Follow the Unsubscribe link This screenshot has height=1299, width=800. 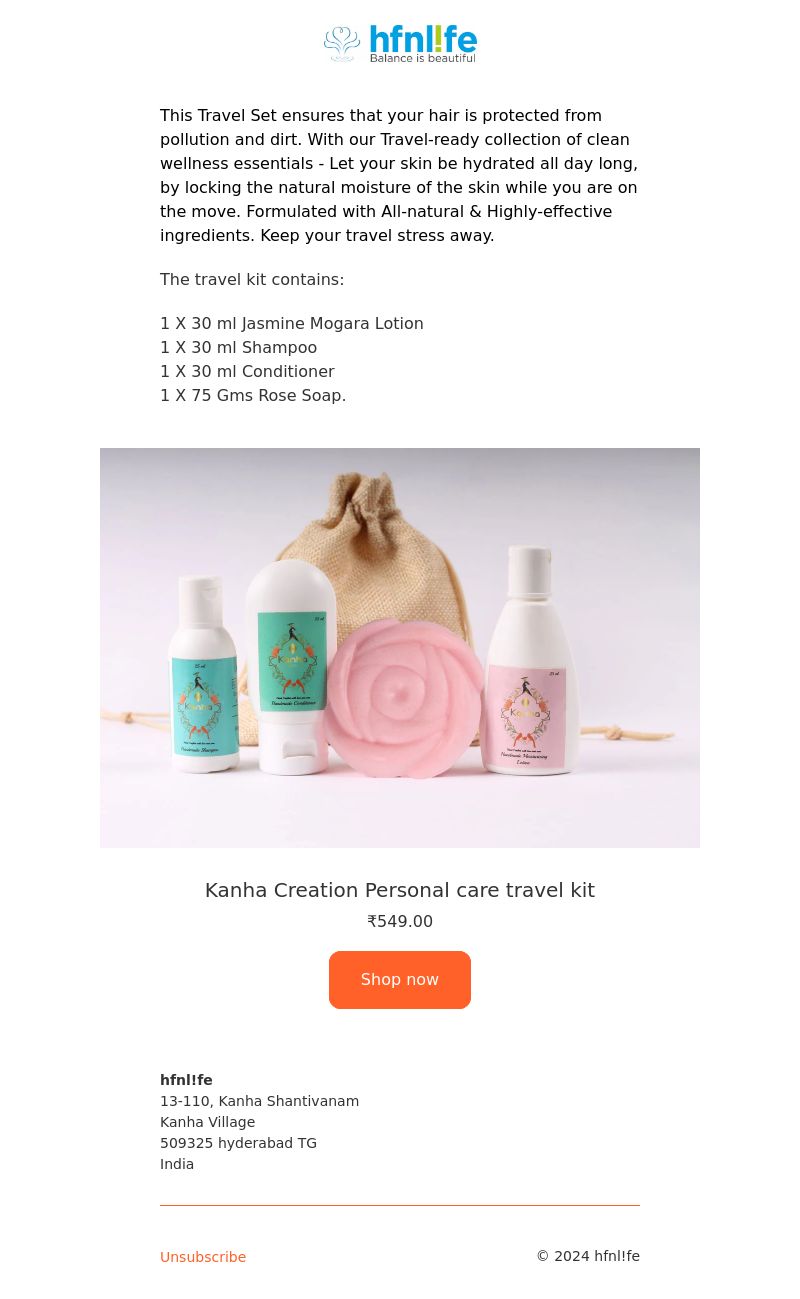tap(203, 1257)
